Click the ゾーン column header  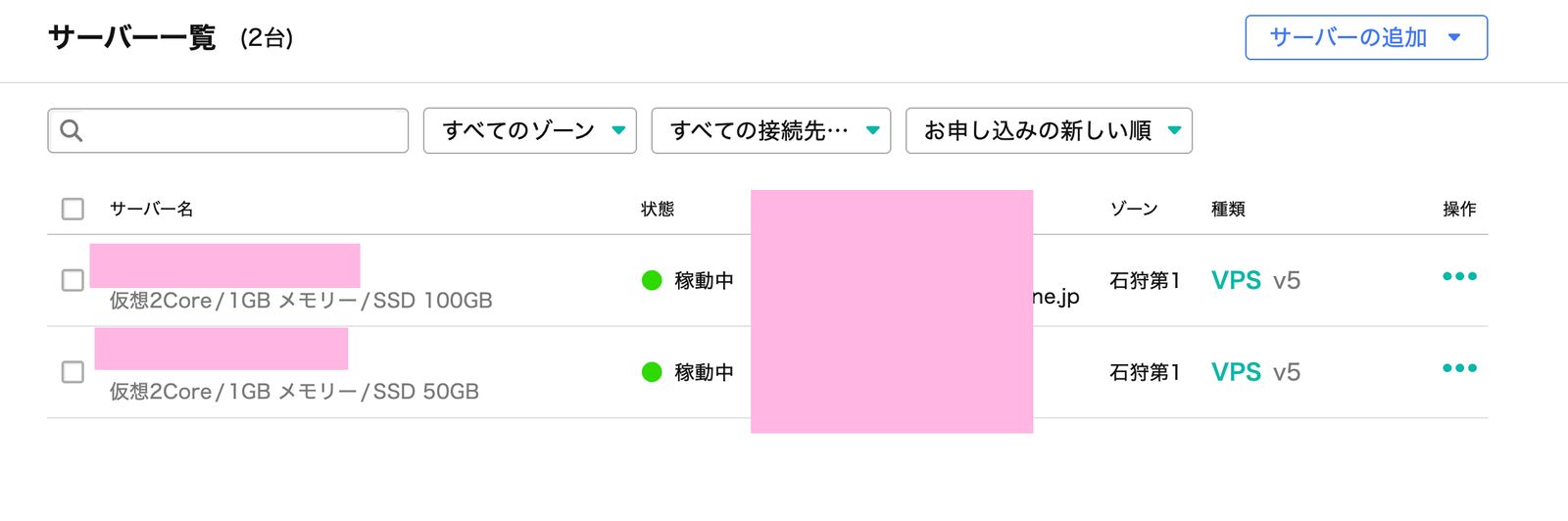coord(1134,209)
